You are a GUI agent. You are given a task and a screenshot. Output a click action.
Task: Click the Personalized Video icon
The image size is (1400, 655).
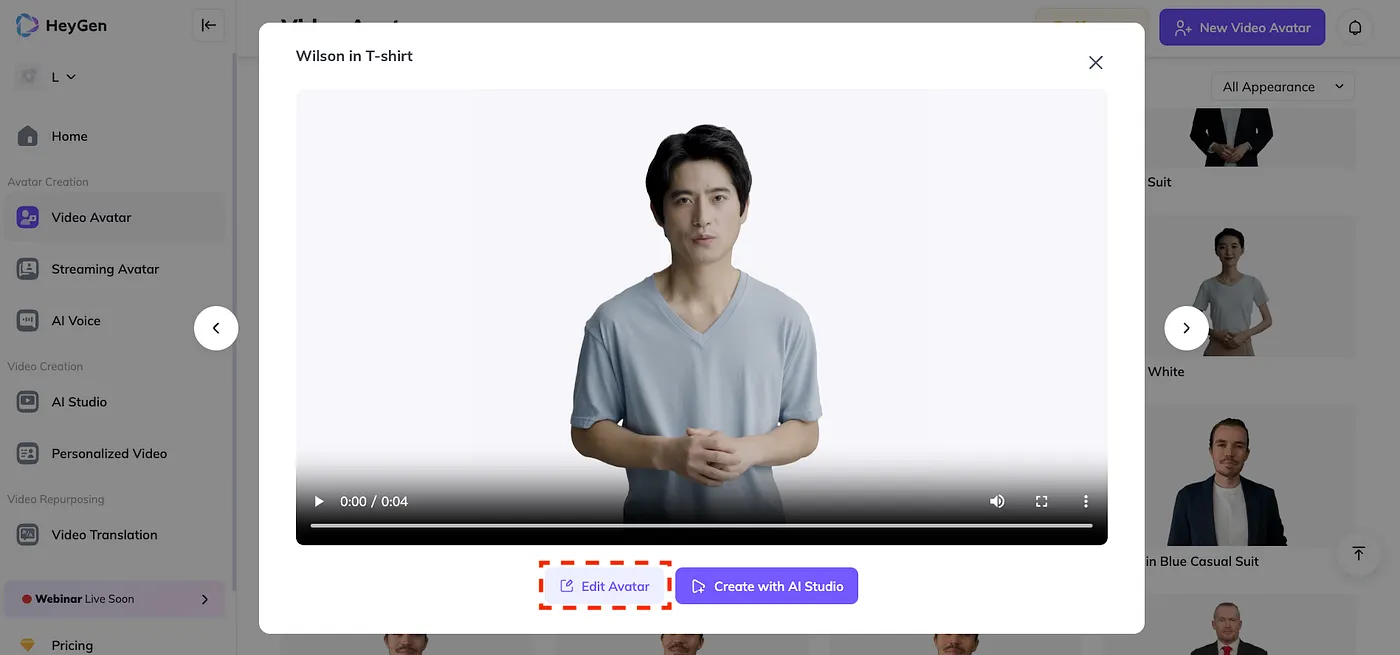coord(28,453)
